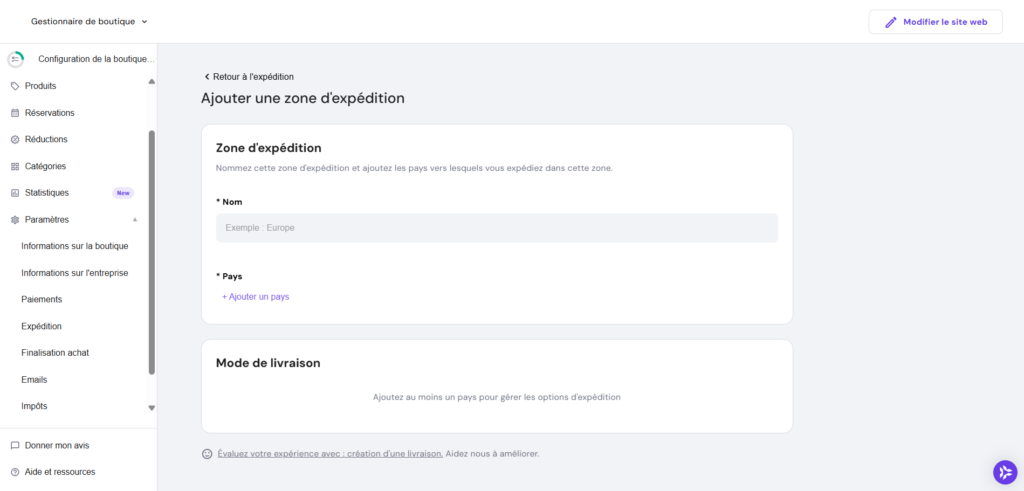Click the Modifier le site web button
This screenshot has width=1024, height=491.
click(x=935, y=22)
